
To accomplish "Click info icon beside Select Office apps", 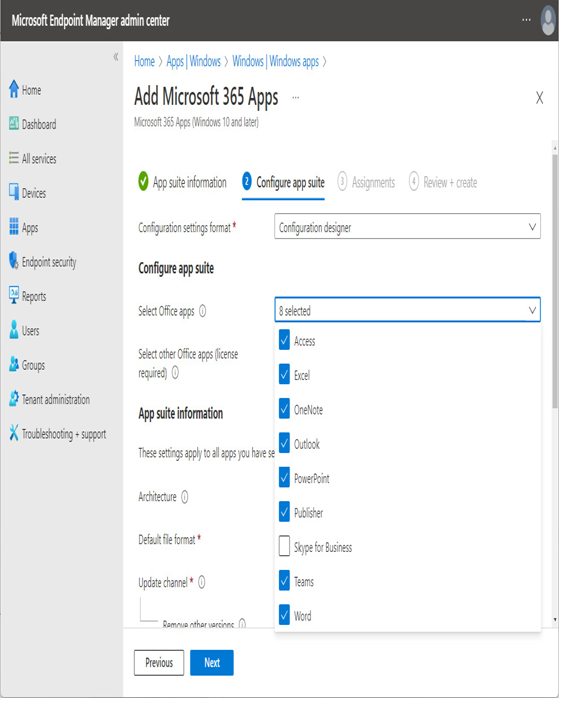I will click(203, 312).
